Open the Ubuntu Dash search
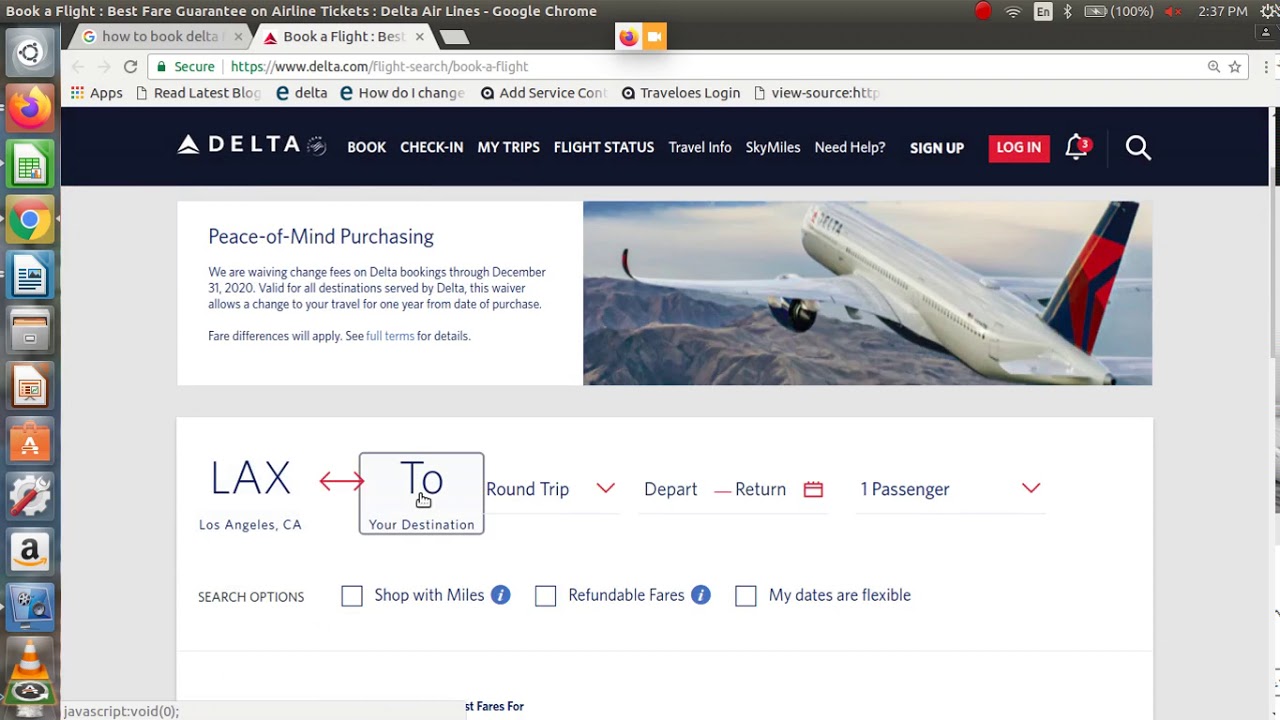 point(30,53)
